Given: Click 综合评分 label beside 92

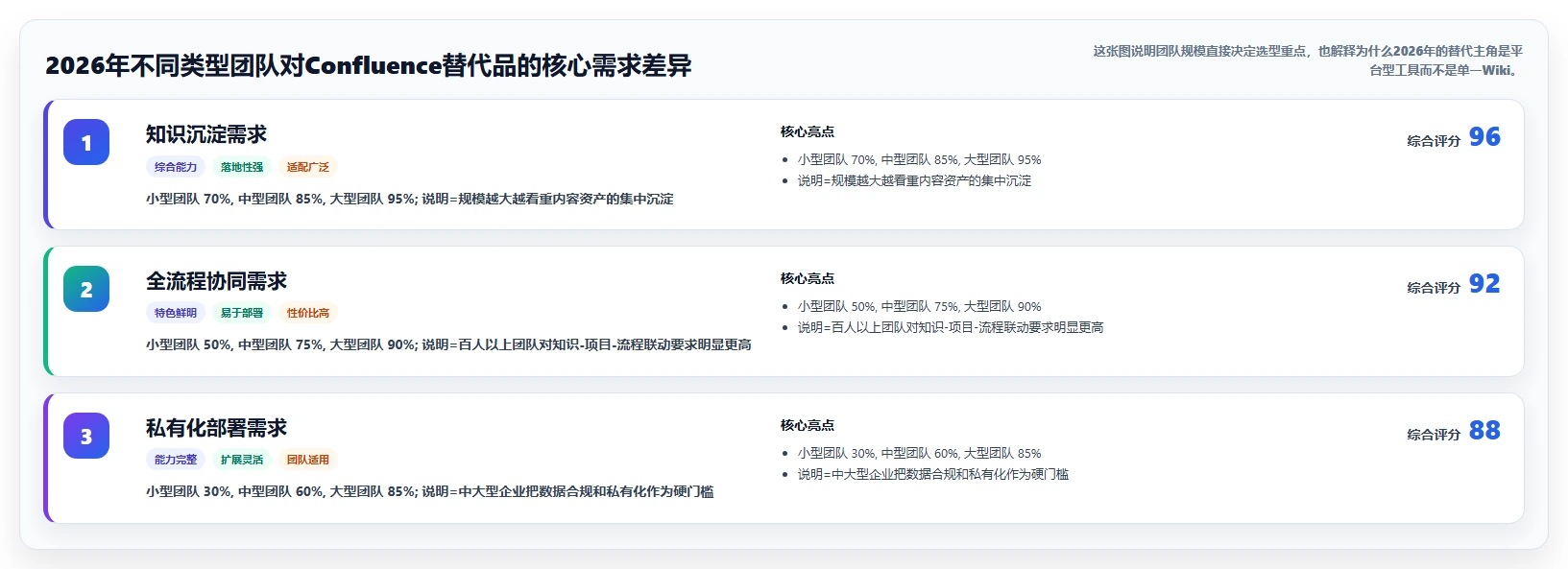Looking at the screenshot, I should tap(1434, 288).
